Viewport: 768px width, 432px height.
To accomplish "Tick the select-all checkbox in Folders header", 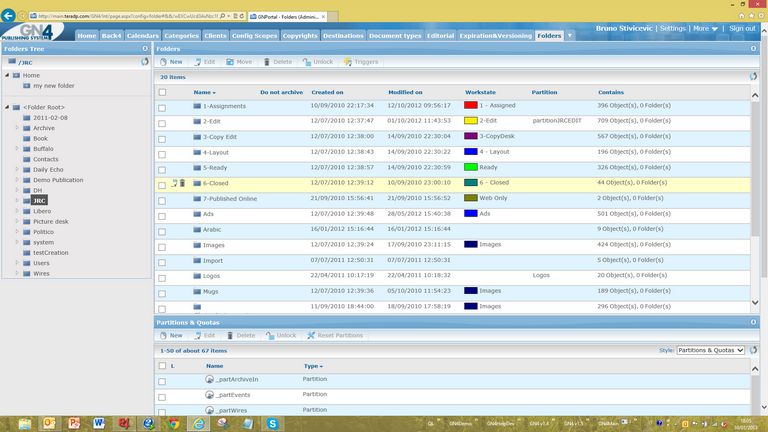I will tap(162, 92).
